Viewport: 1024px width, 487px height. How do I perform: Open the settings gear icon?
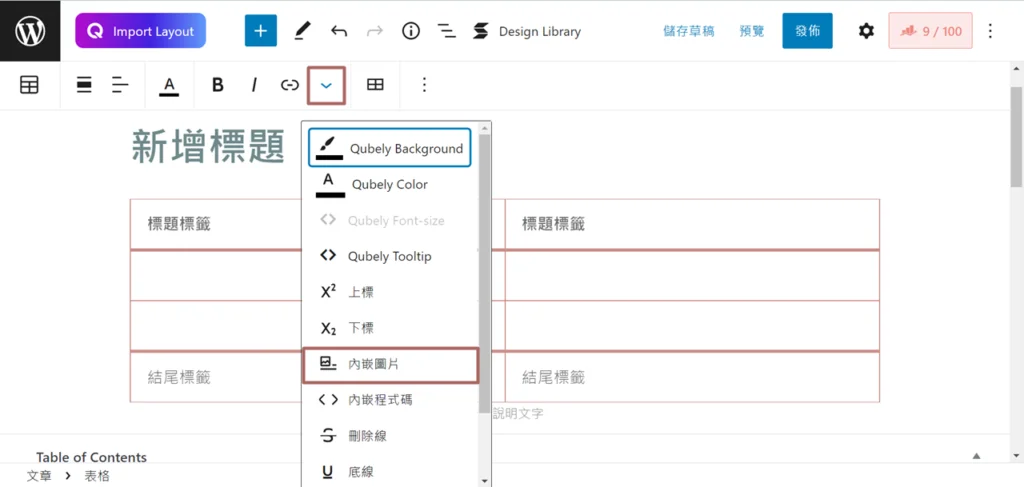[x=866, y=31]
